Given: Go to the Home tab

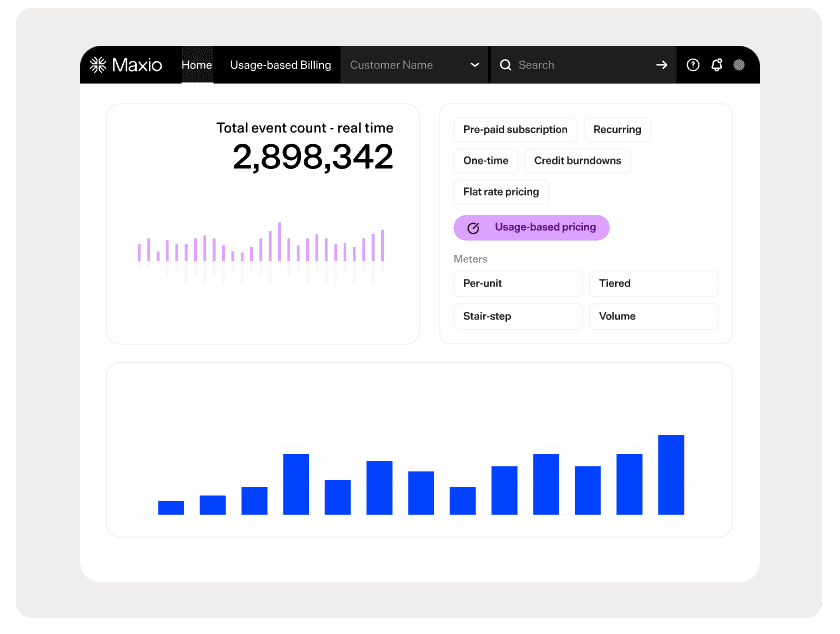Looking at the screenshot, I should click(x=197, y=65).
